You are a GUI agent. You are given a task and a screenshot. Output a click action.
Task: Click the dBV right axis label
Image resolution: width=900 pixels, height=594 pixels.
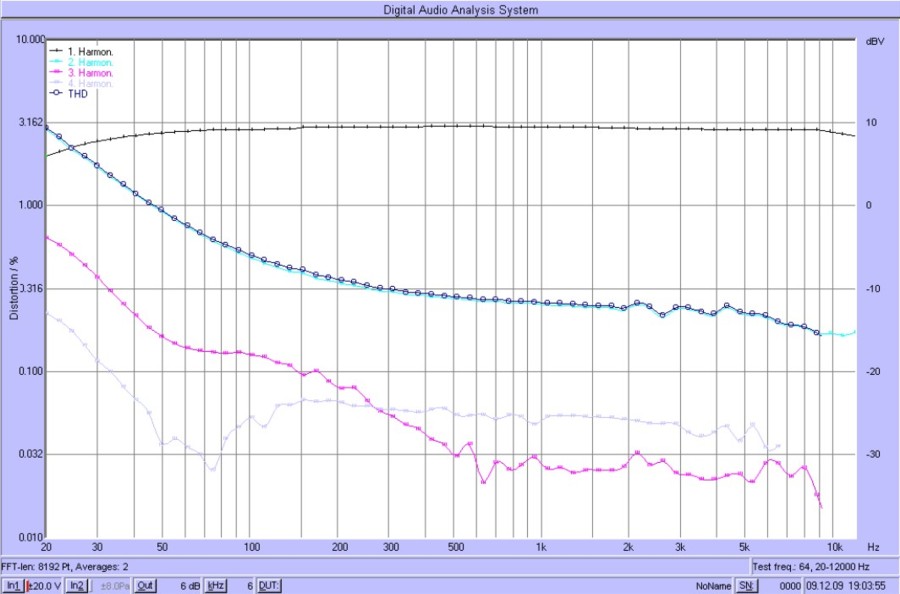click(870, 42)
